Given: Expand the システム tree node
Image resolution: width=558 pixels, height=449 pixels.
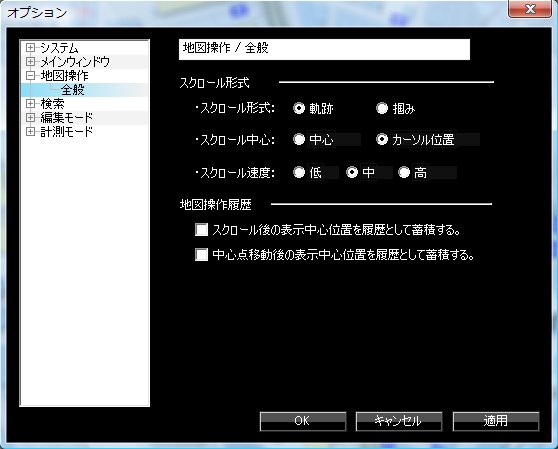Looking at the screenshot, I should pos(31,47).
